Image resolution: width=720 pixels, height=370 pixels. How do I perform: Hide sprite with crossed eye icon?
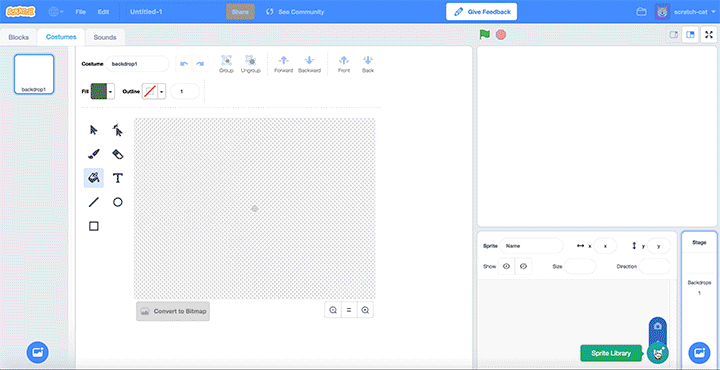click(x=523, y=266)
